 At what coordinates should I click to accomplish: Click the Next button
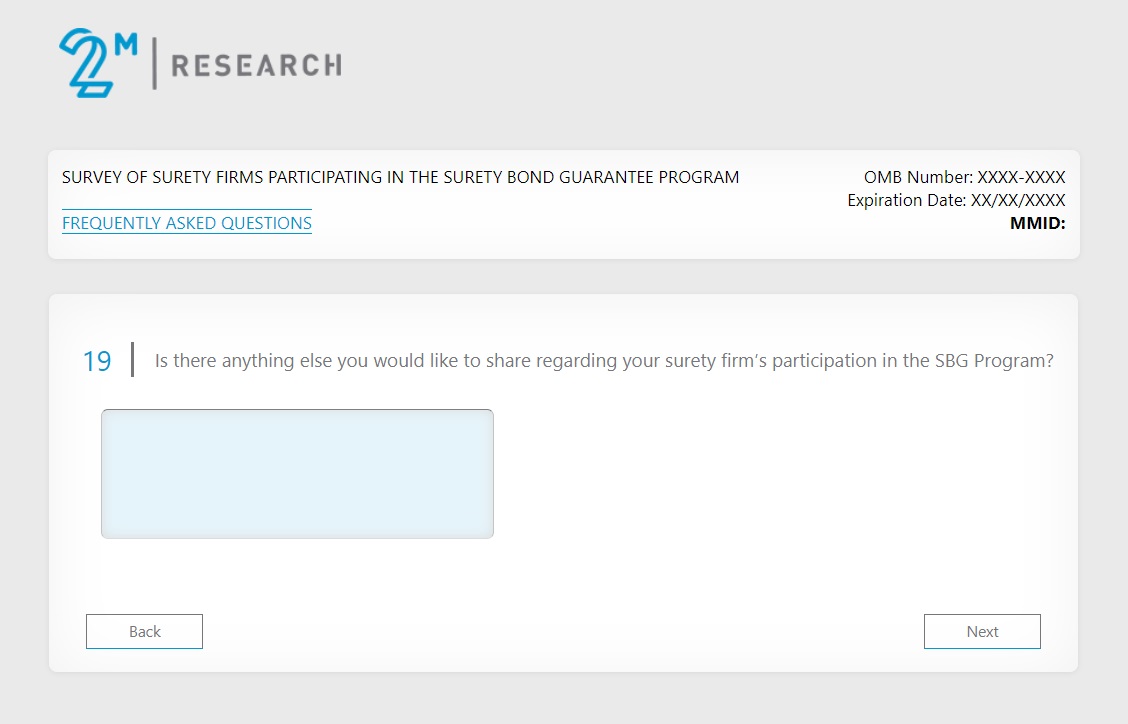click(982, 632)
